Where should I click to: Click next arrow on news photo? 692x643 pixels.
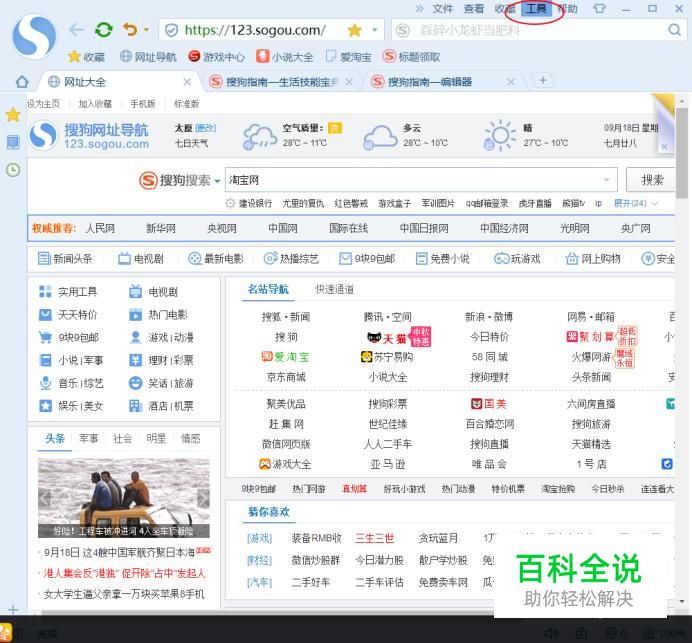[x=203, y=498]
